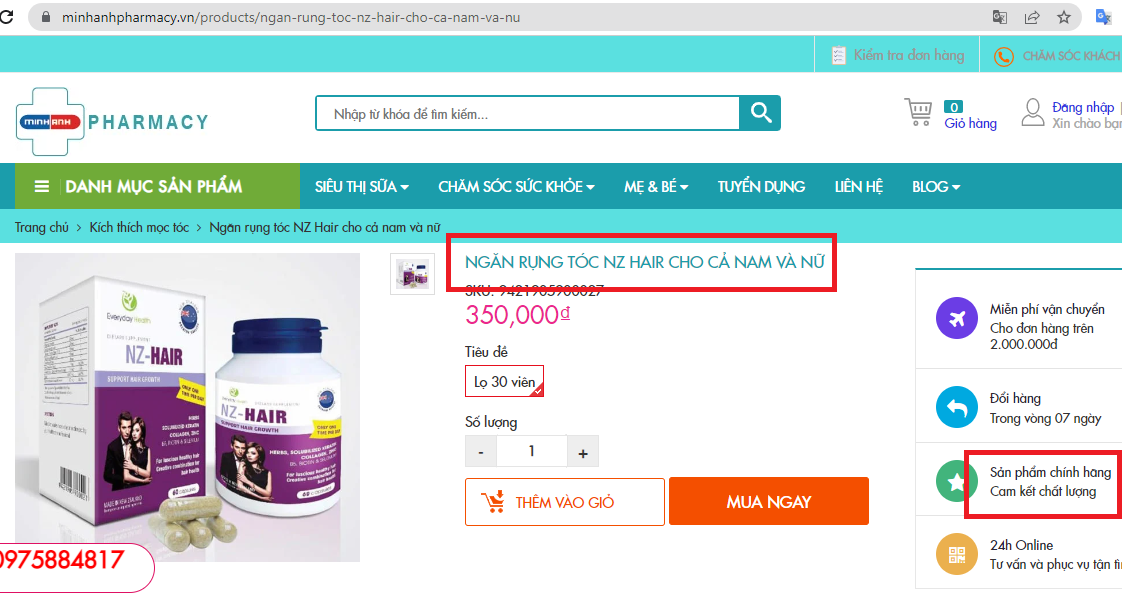This screenshot has width=1122, height=599.
Task: Click the orange phone icon for customer care
Action: 1004,56
